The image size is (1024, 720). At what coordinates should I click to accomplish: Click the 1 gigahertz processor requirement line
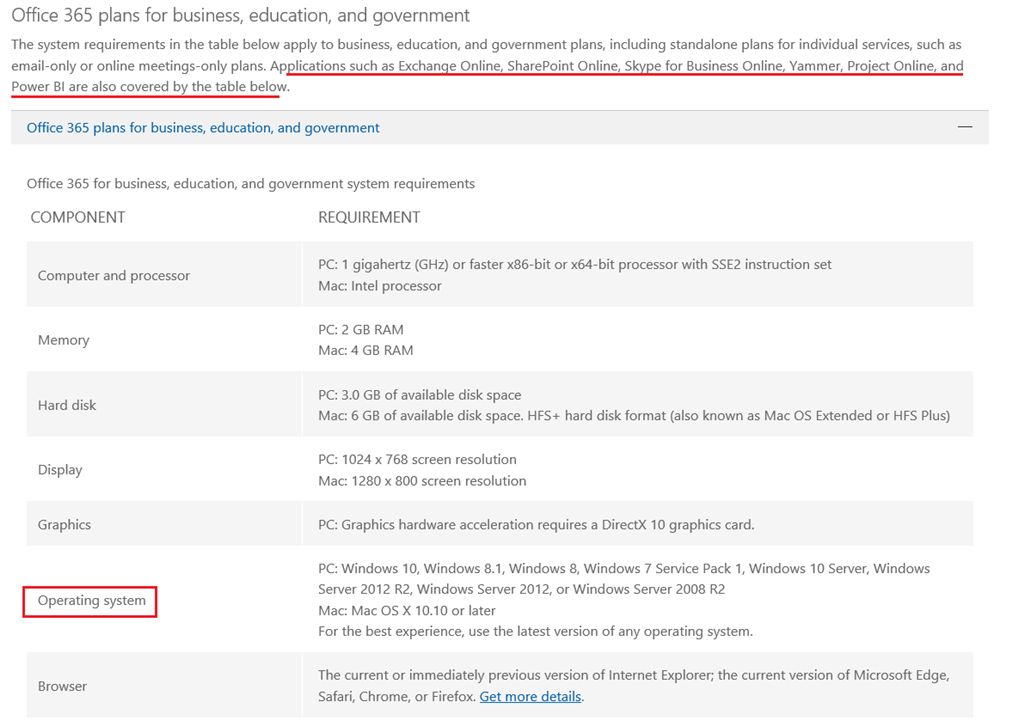pos(575,265)
